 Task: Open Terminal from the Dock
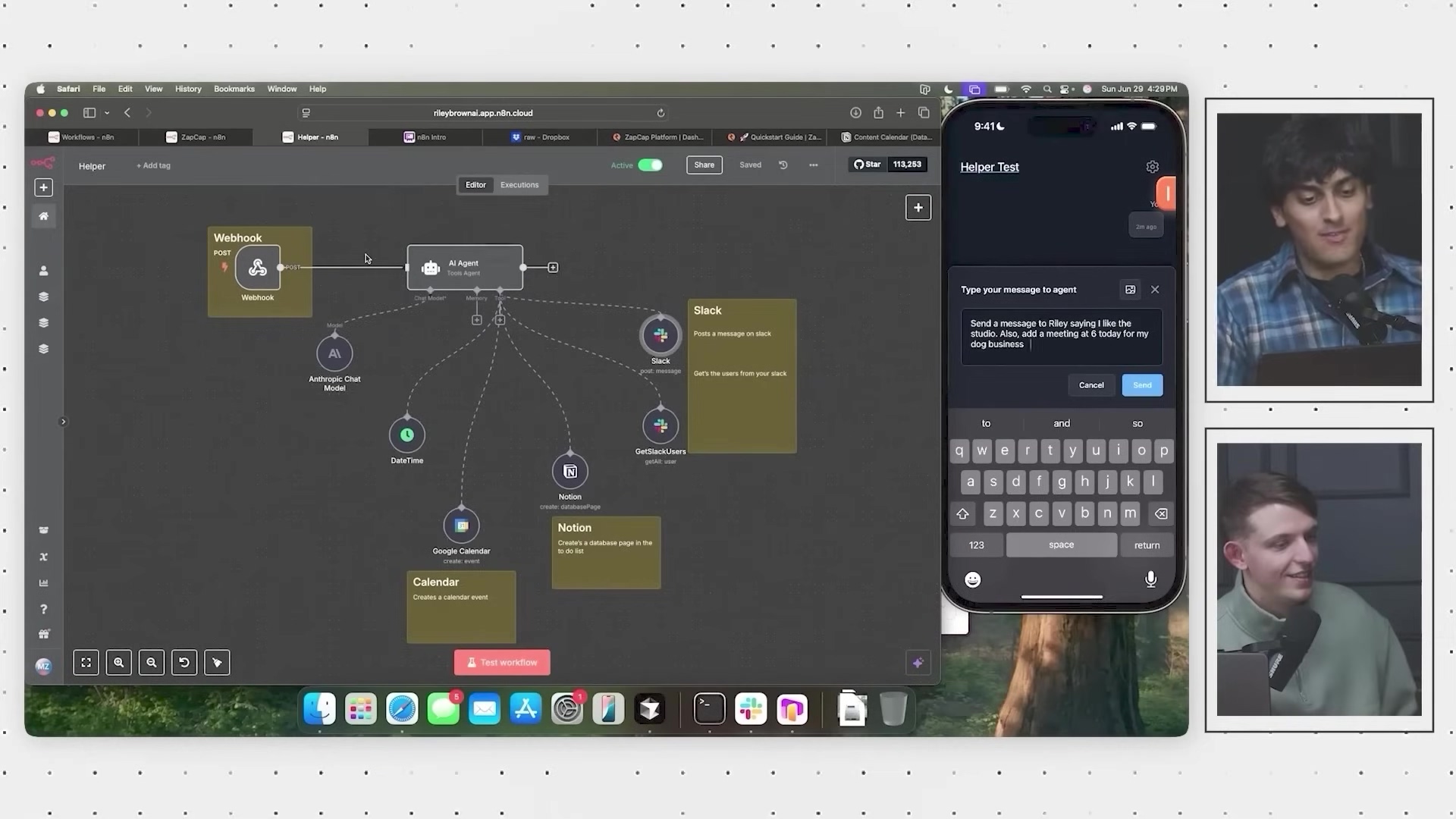click(710, 709)
